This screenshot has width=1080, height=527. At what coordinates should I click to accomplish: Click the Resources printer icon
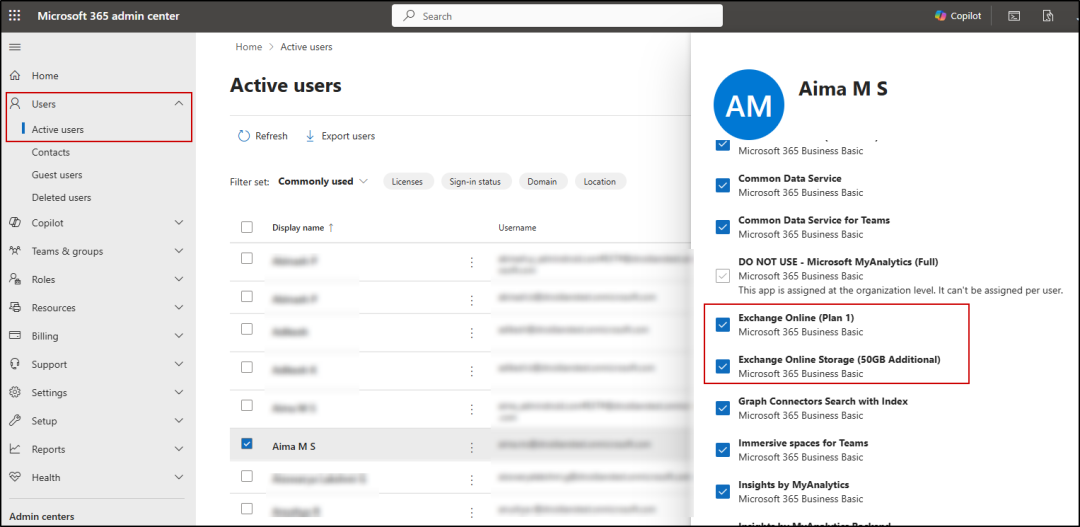tap(15, 307)
